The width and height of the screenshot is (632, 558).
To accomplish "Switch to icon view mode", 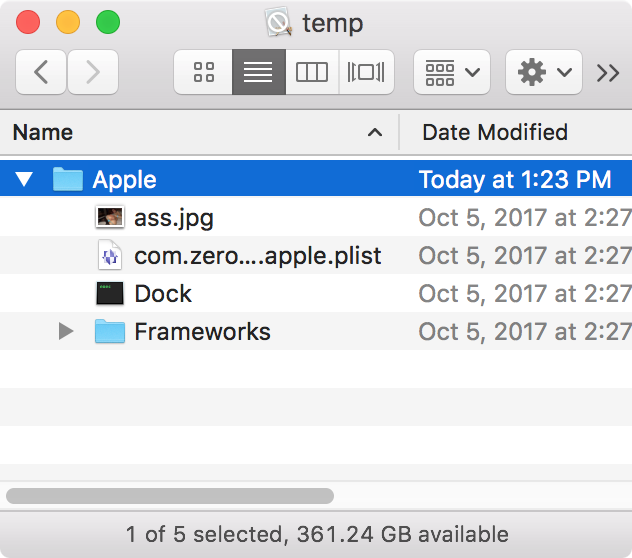I will [203, 72].
